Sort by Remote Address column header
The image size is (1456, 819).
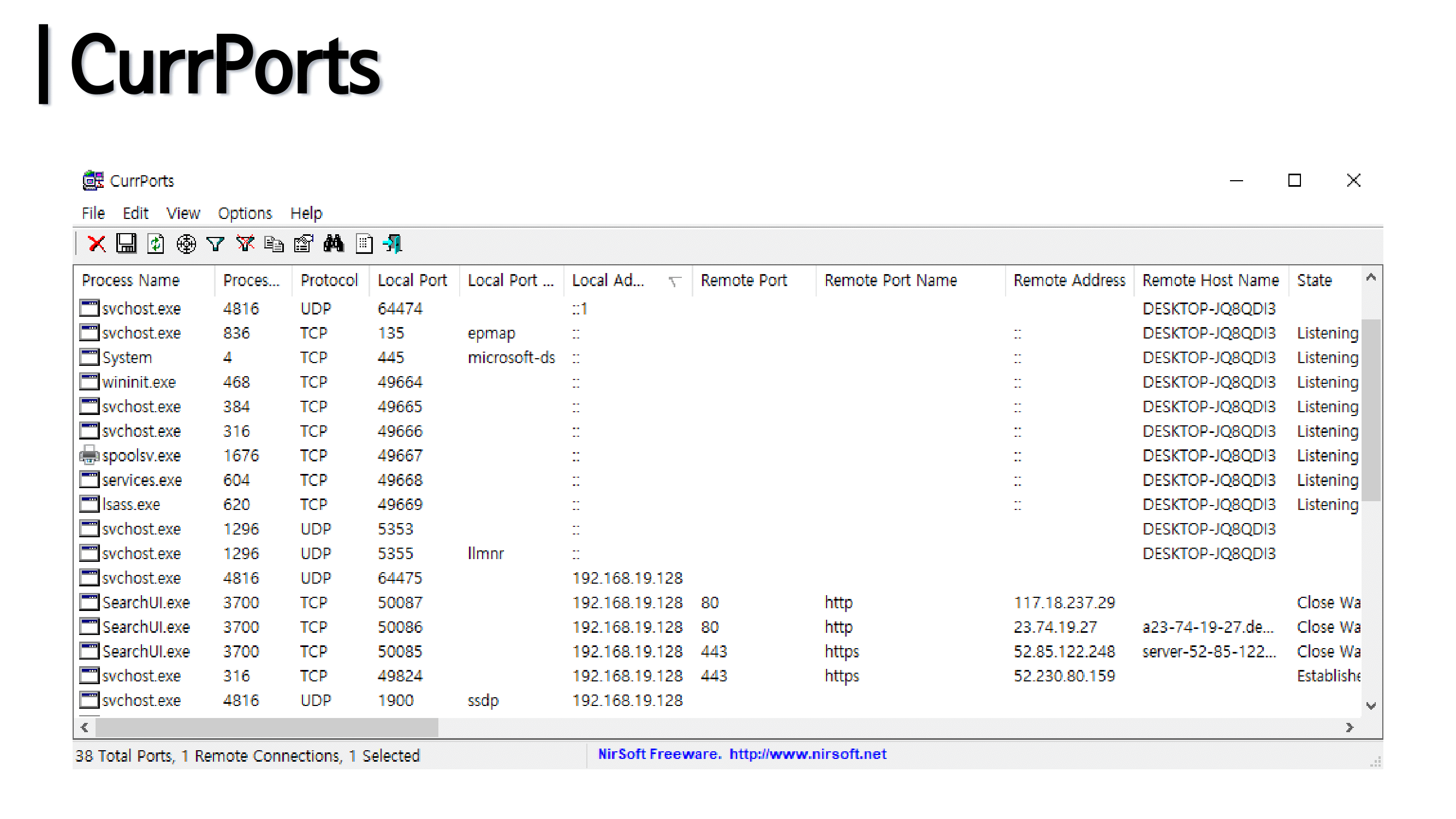[1069, 280]
